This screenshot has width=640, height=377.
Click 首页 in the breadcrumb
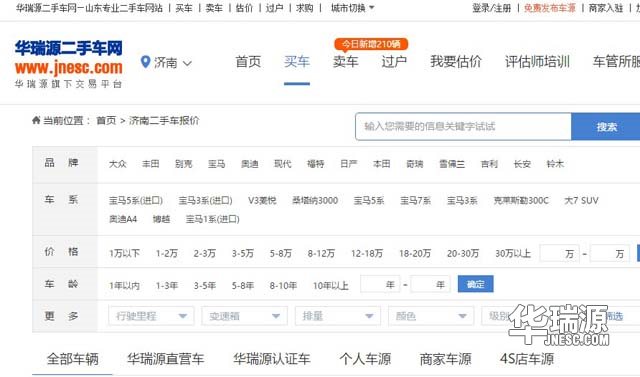106,120
